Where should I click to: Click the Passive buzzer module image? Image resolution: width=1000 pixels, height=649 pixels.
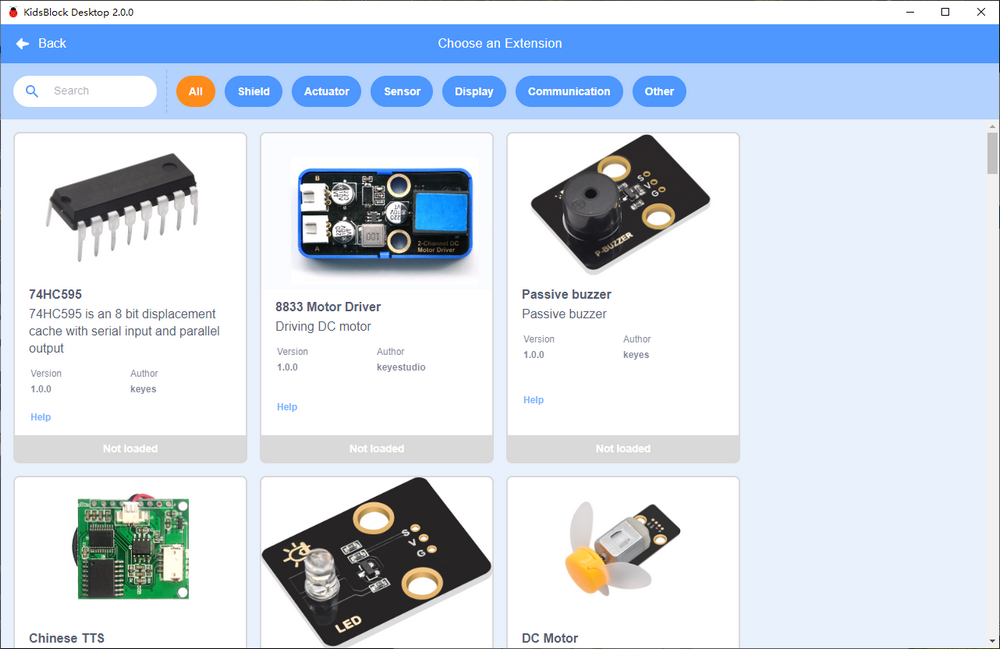620,203
